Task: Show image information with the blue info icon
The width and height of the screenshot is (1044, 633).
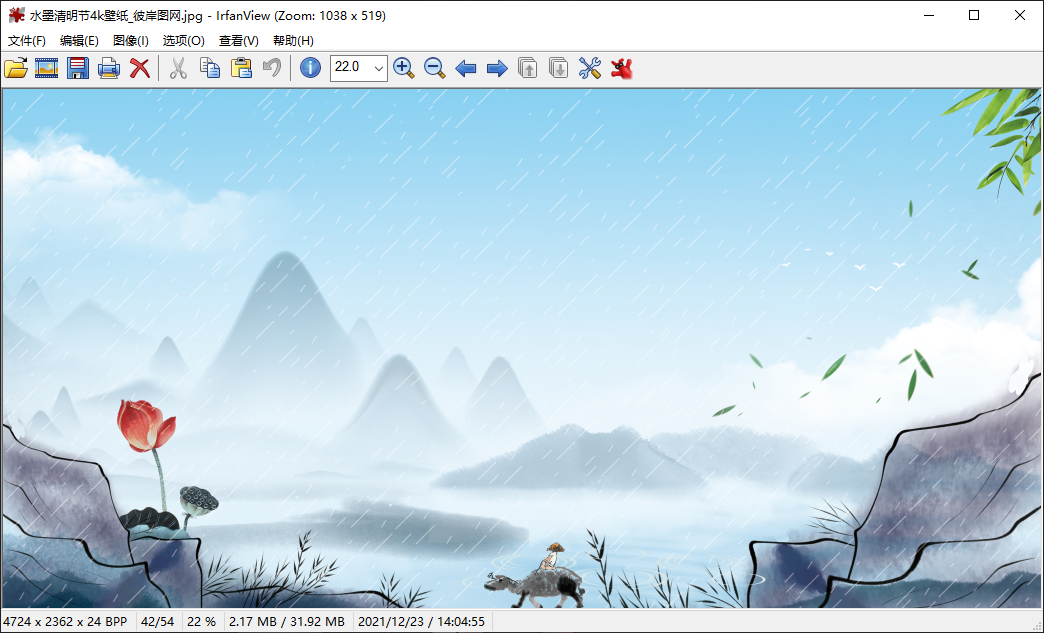Action: tap(310, 67)
